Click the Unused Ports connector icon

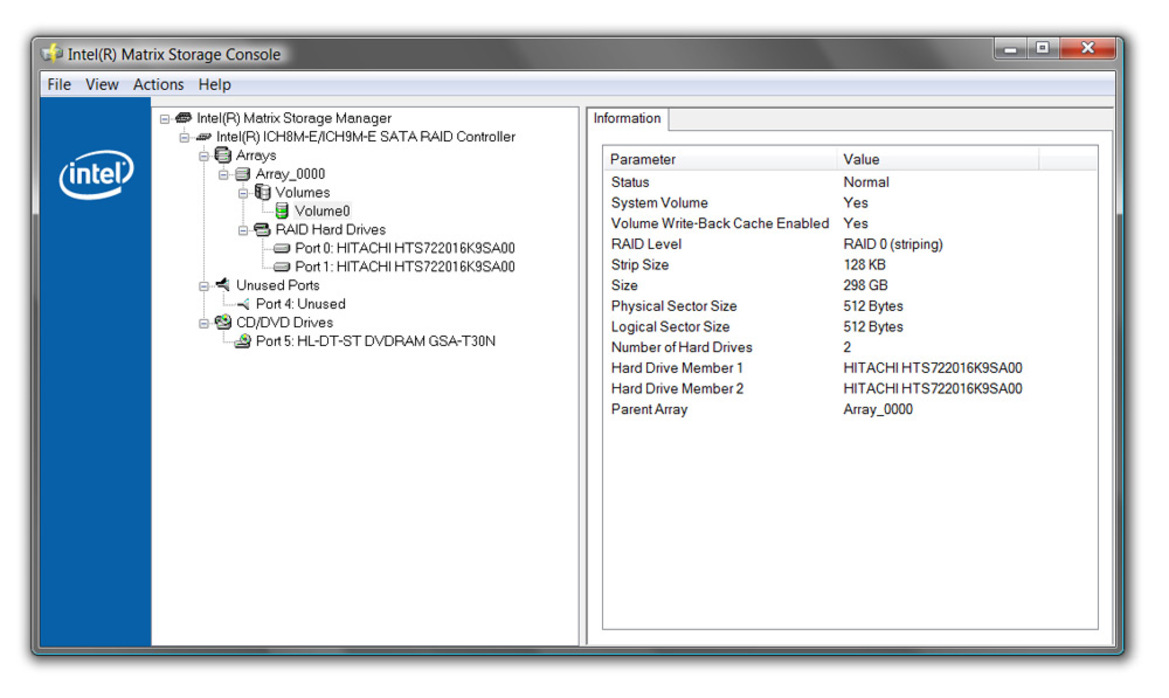222,284
